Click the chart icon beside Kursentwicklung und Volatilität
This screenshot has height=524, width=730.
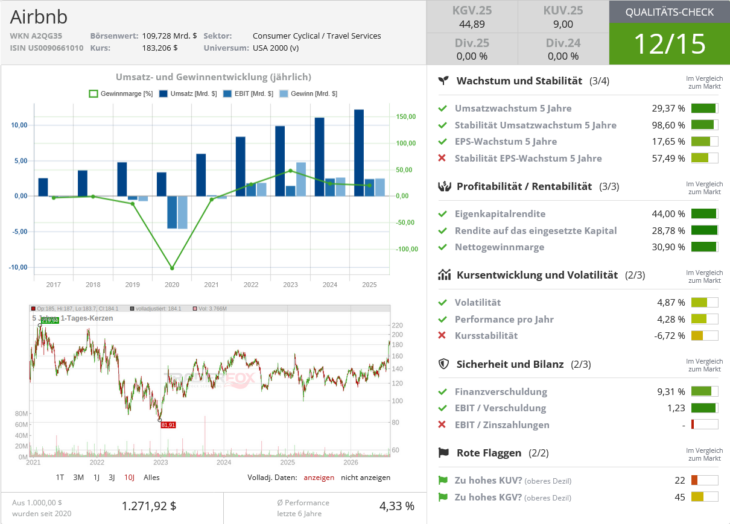[444, 275]
